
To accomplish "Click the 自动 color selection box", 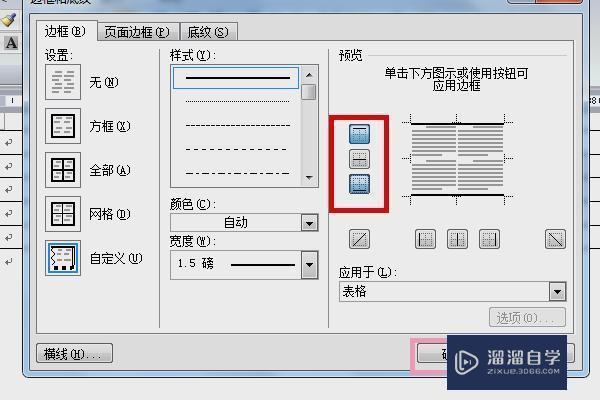I will click(236, 223).
